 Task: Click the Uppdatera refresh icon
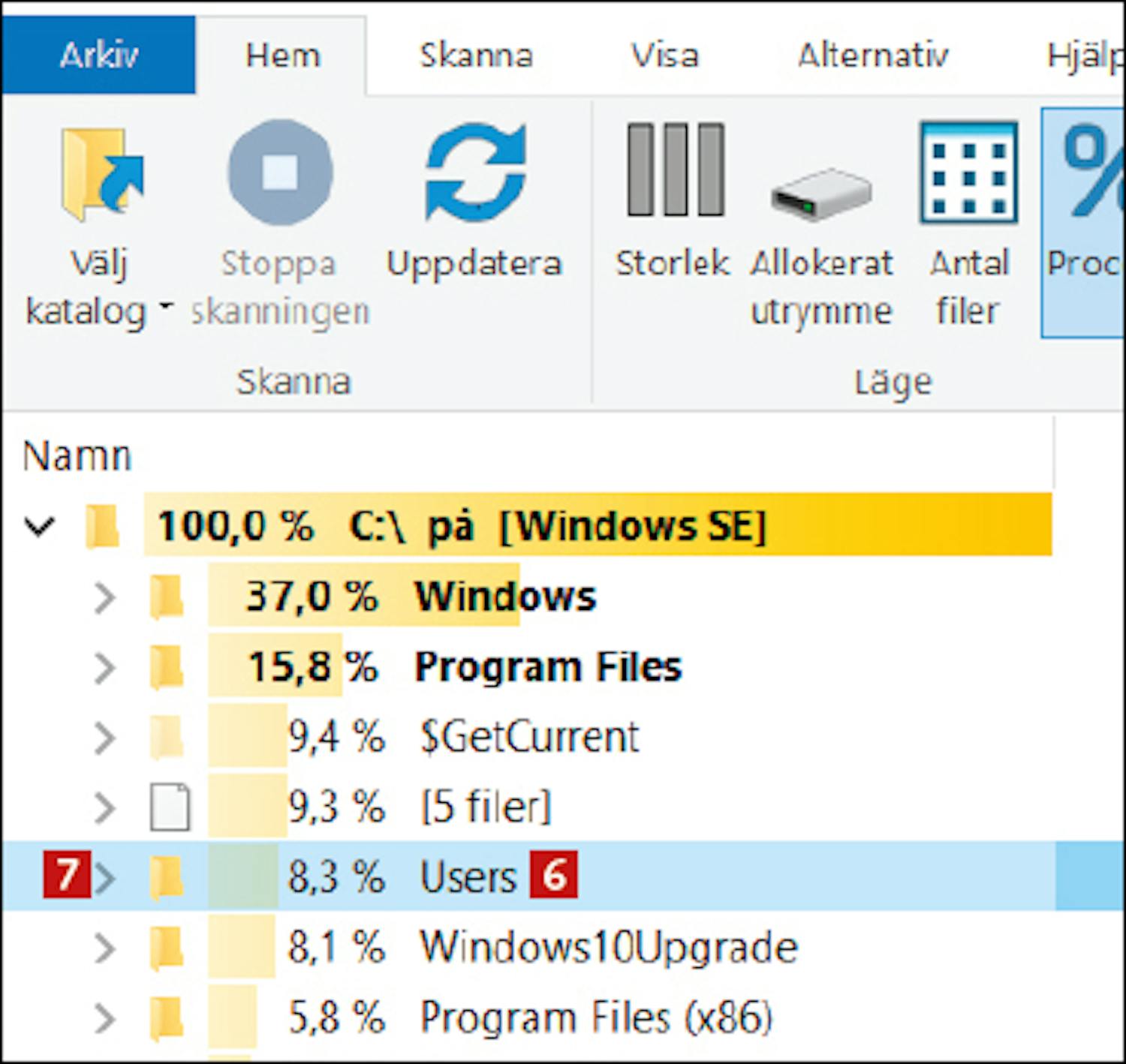tap(474, 173)
